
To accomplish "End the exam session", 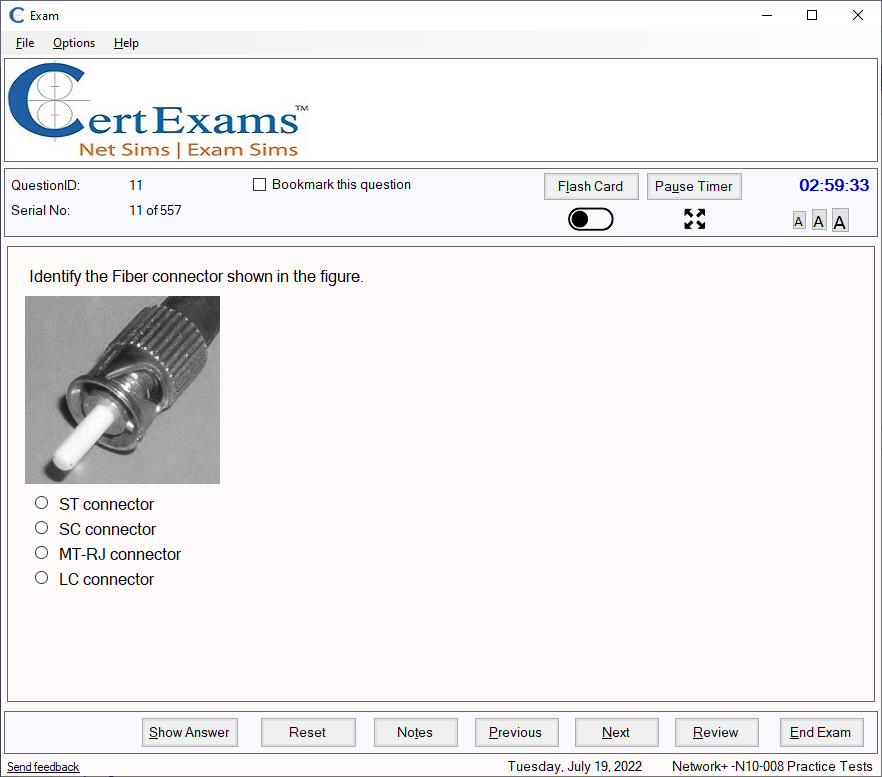I will pyautogui.click(x=821, y=732).
